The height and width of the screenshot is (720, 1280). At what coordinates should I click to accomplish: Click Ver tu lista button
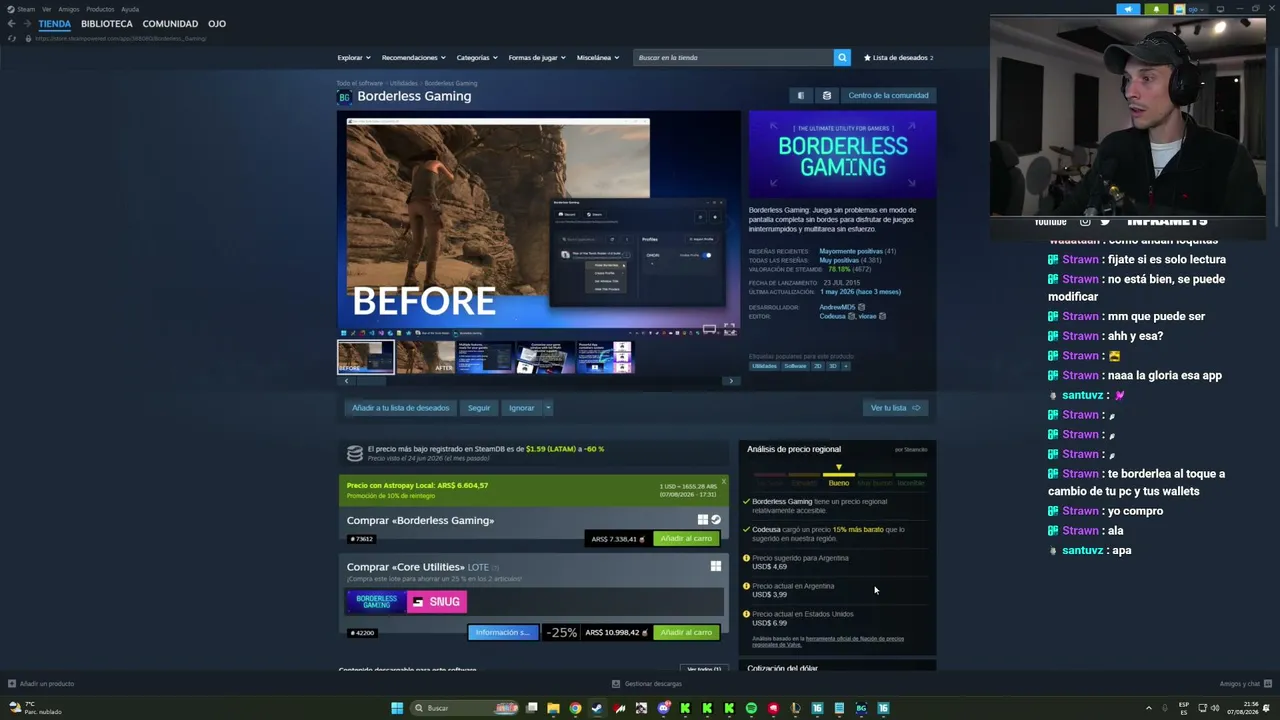[895, 408]
